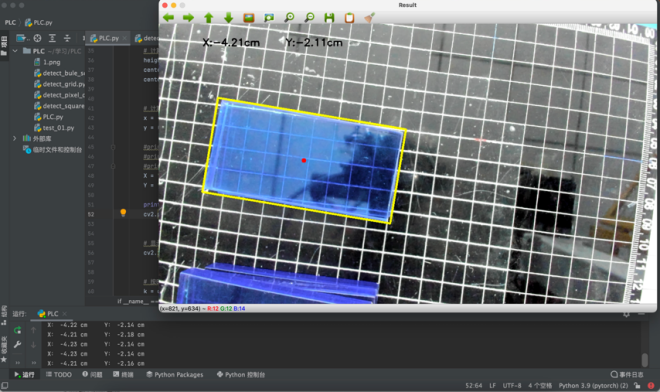Save the current image with the floppy icon
Viewport: 660px width, 392px height.
click(329, 17)
